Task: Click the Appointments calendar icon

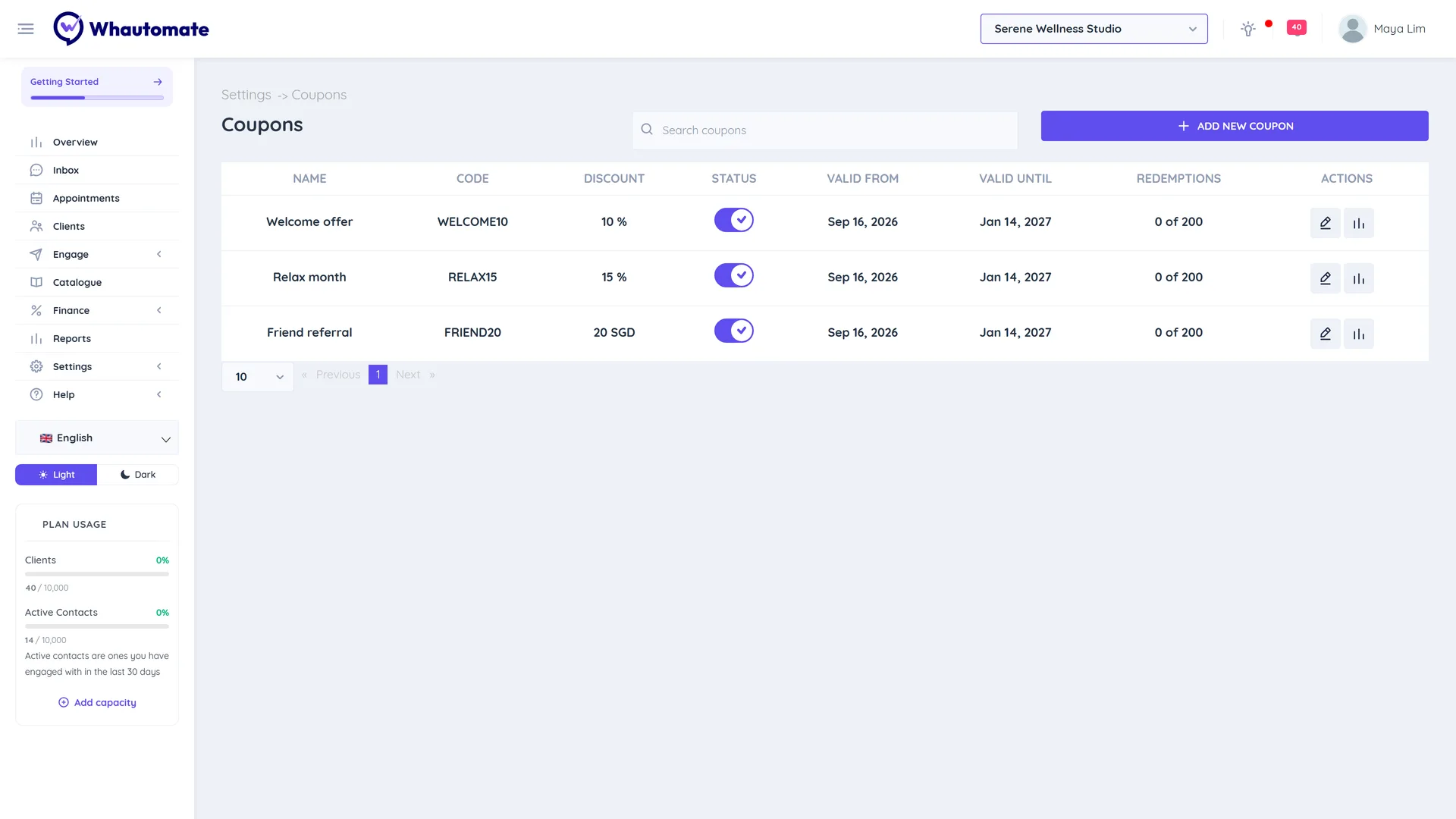Action: tap(36, 199)
